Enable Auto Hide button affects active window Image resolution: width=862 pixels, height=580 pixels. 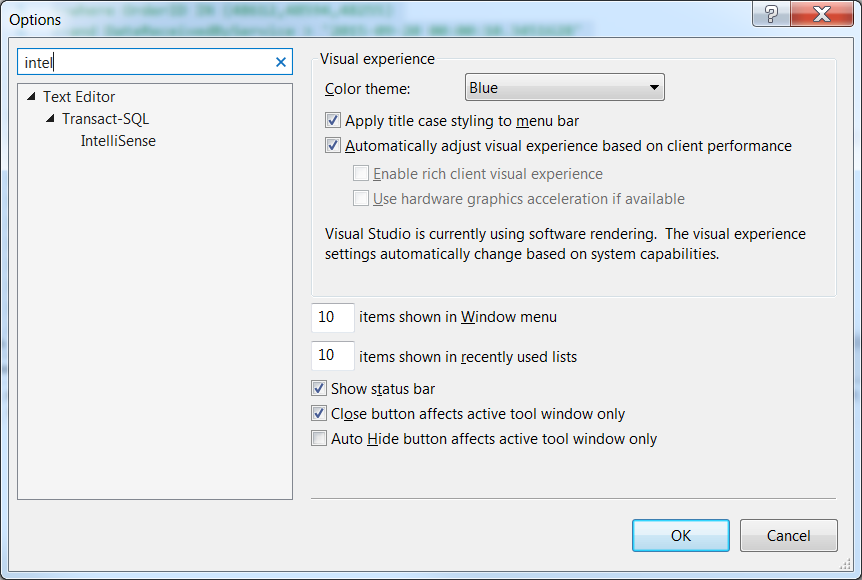coord(319,439)
